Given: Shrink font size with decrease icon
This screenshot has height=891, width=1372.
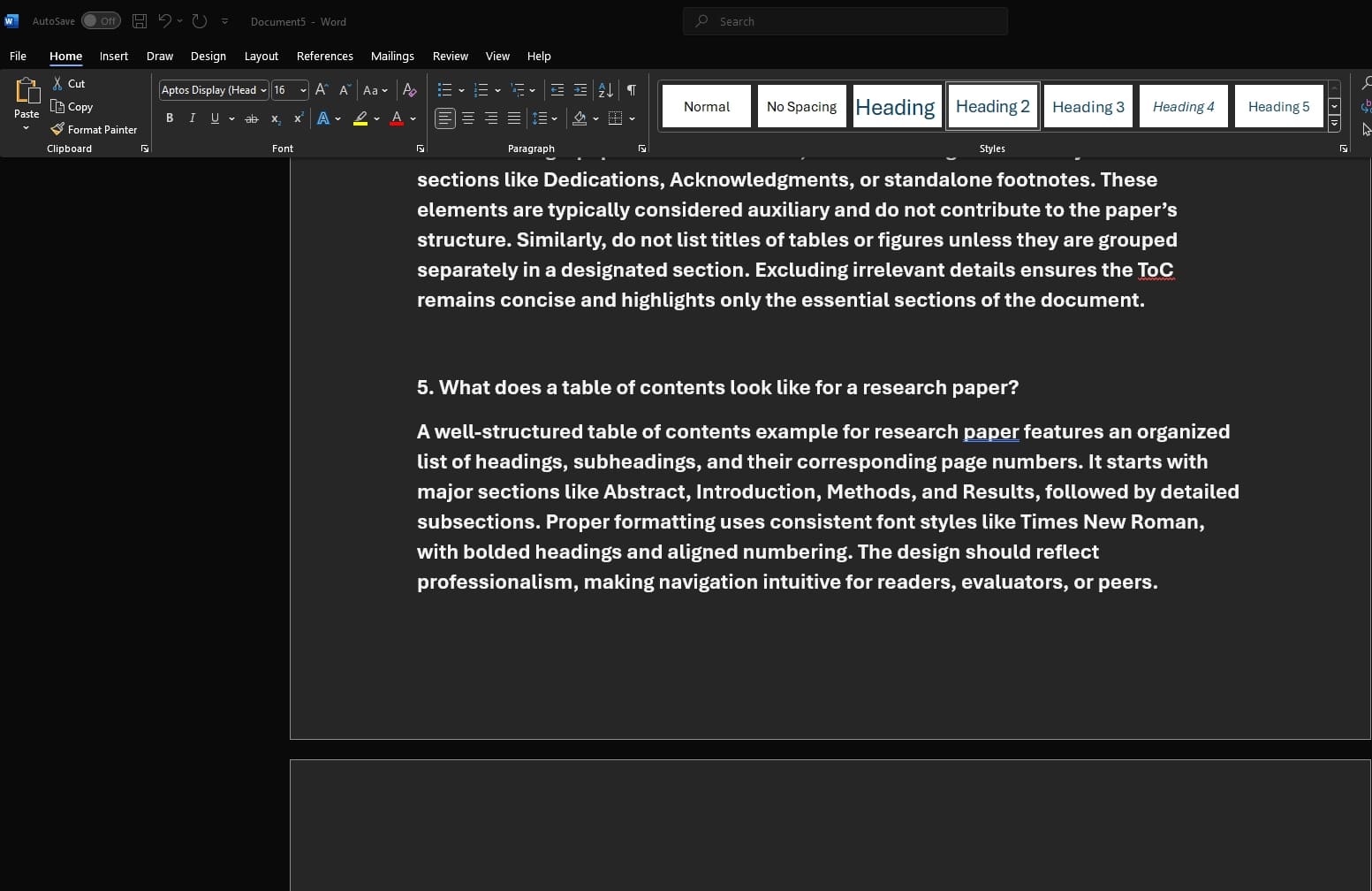Looking at the screenshot, I should coord(345,90).
